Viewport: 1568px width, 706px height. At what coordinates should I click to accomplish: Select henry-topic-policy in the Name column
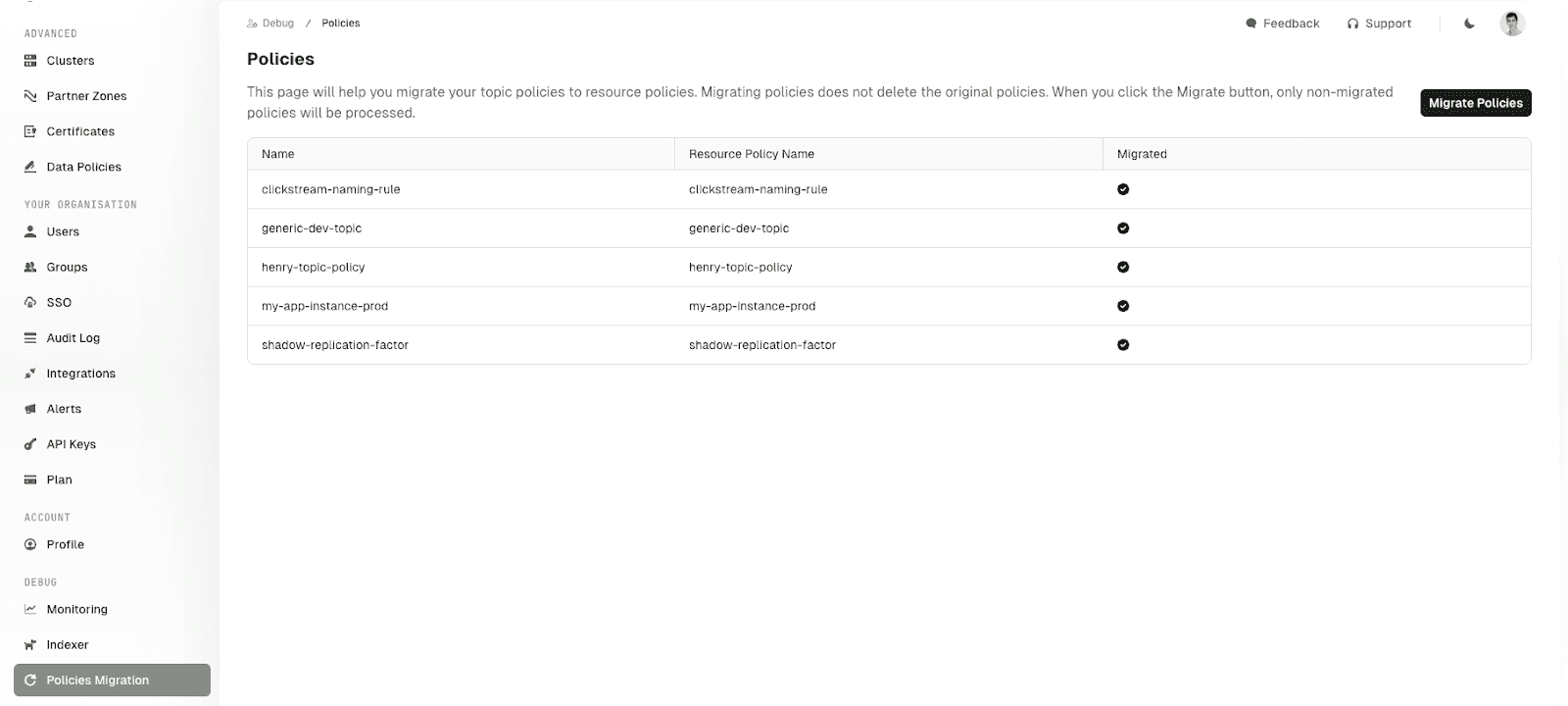pos(314,267)
